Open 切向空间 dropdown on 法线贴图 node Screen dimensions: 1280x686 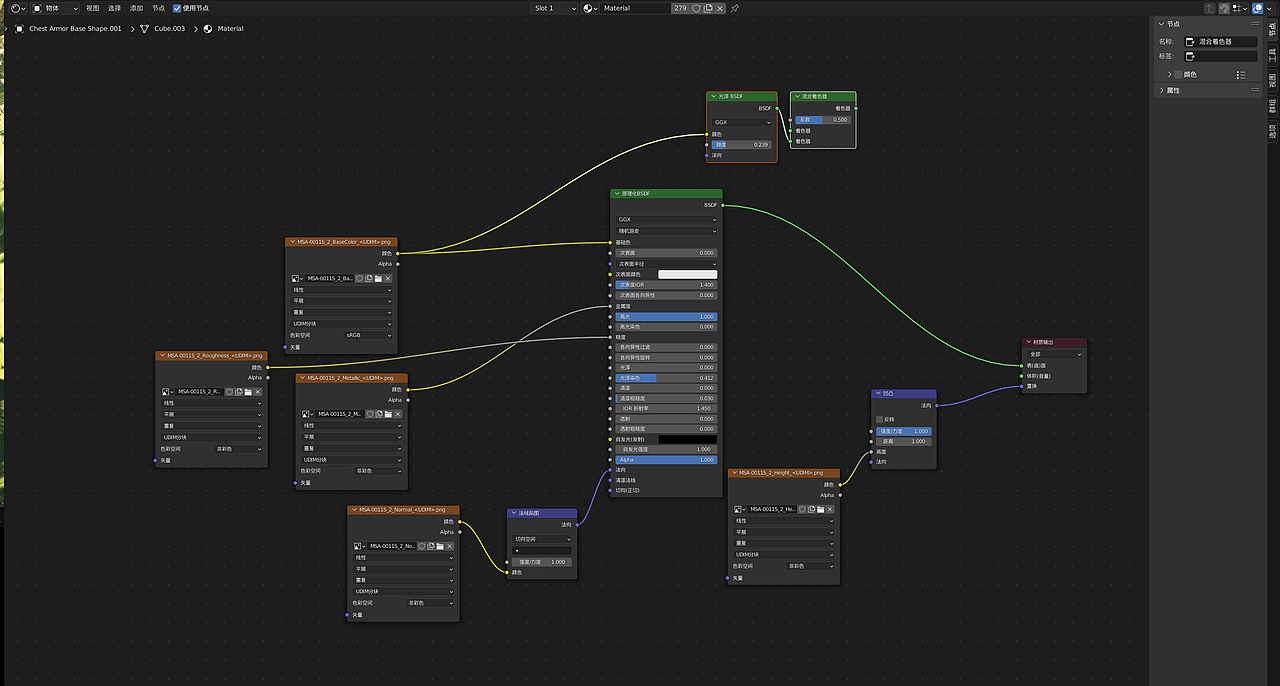click(x=542, y=539)
